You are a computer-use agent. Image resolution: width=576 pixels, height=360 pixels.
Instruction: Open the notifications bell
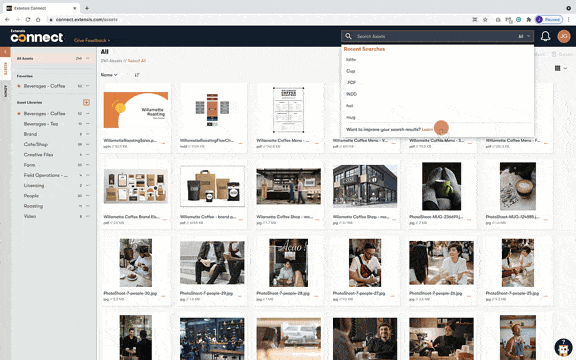pos(545,36)
